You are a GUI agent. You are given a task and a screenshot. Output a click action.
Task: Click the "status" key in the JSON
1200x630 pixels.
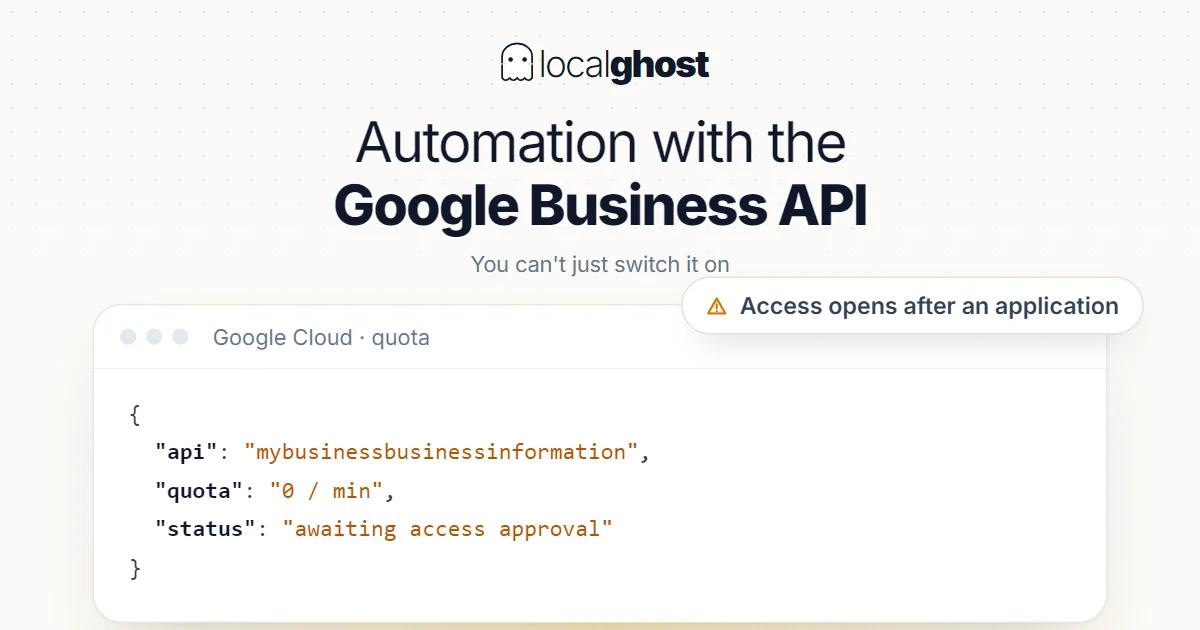[x=205, y=529]
